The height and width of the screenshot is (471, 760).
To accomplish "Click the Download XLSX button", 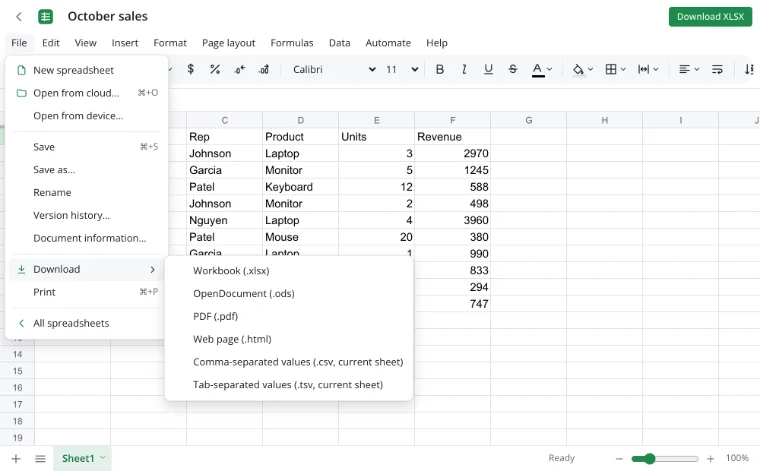I will tap(710, 16).
